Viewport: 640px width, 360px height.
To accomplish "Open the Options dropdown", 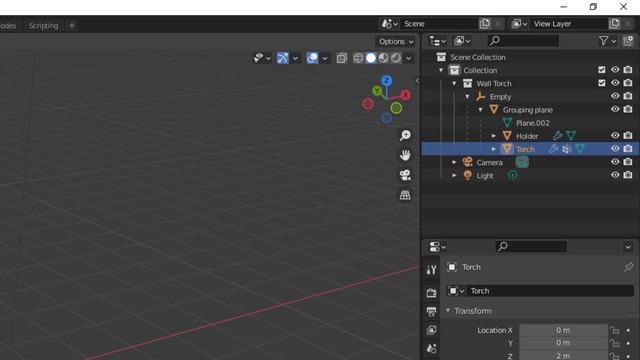I will [396, 42].
